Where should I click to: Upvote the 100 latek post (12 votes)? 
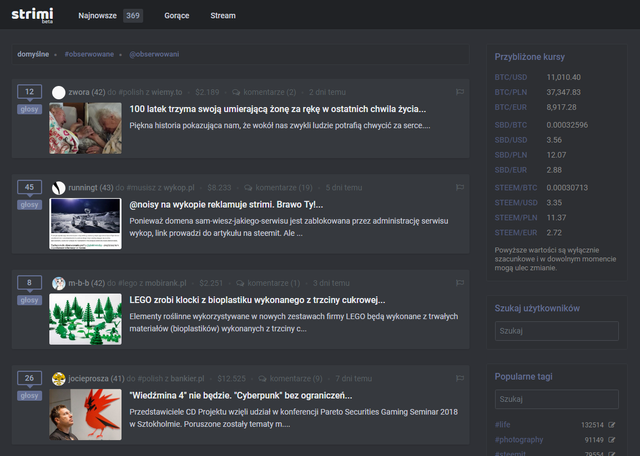tap(29, 92)
